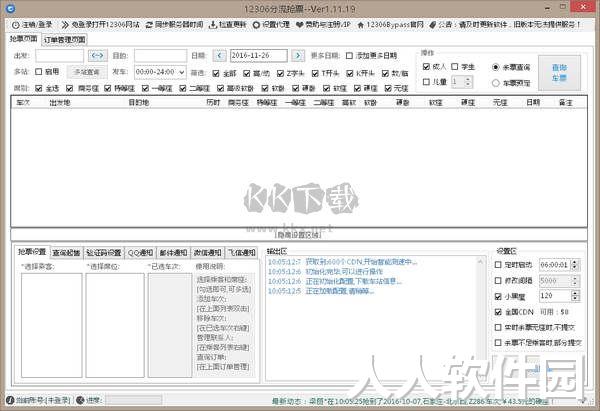Open 12306Bypass official site home icon
Screen dimensions: 600x411
tap(360, 25)
